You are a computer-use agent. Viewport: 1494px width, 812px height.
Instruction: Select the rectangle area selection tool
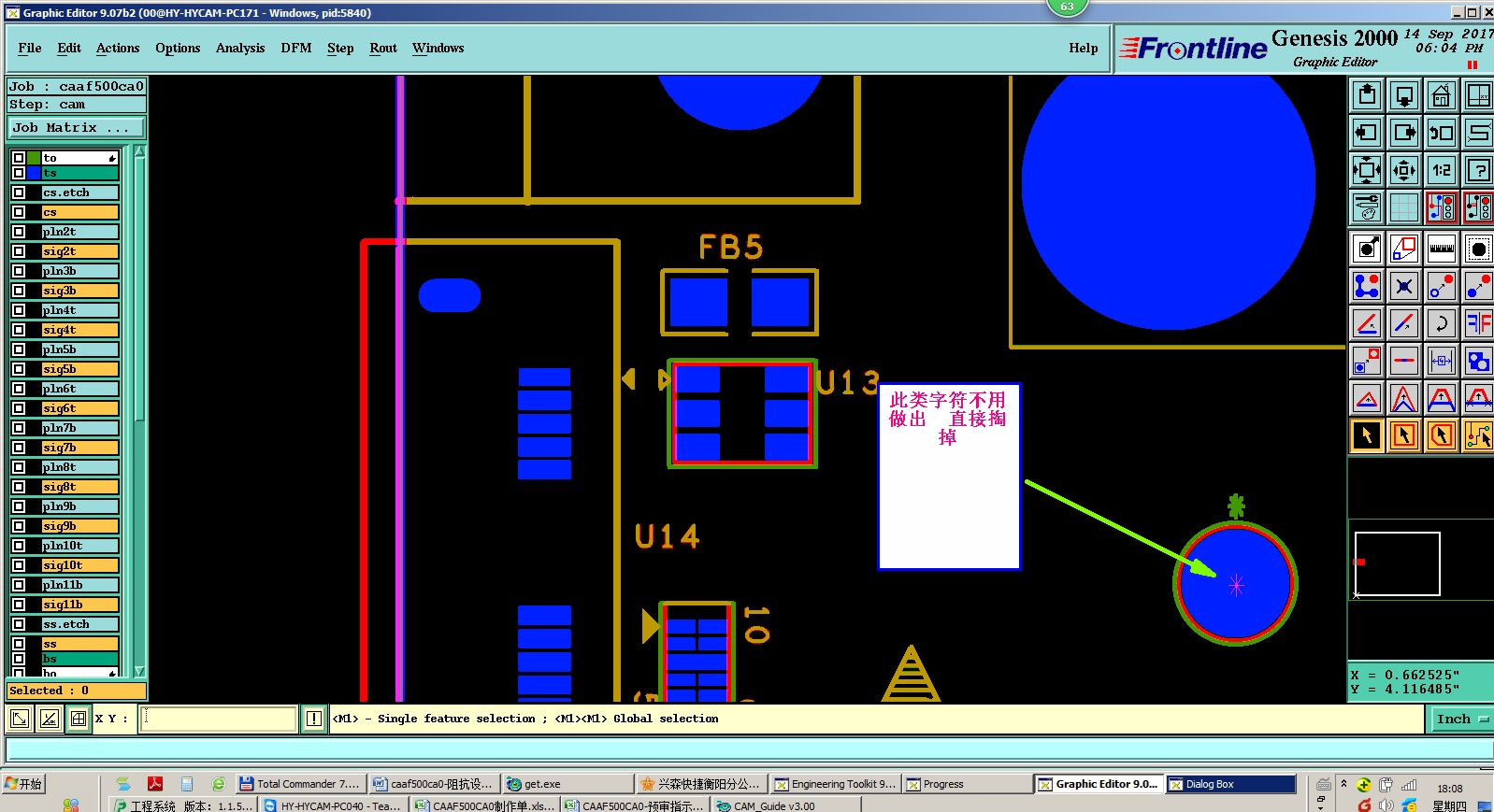[x=1404, y=435]
